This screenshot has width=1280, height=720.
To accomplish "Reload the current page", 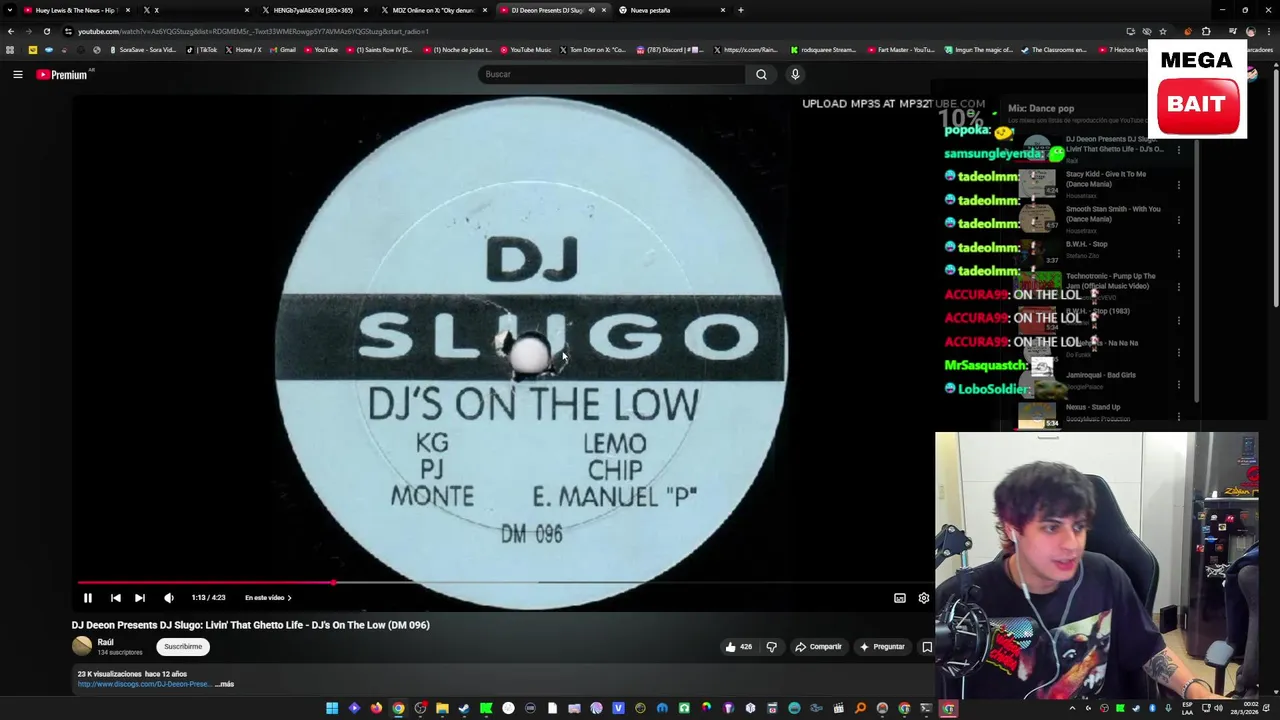I will tap(46, 31).
